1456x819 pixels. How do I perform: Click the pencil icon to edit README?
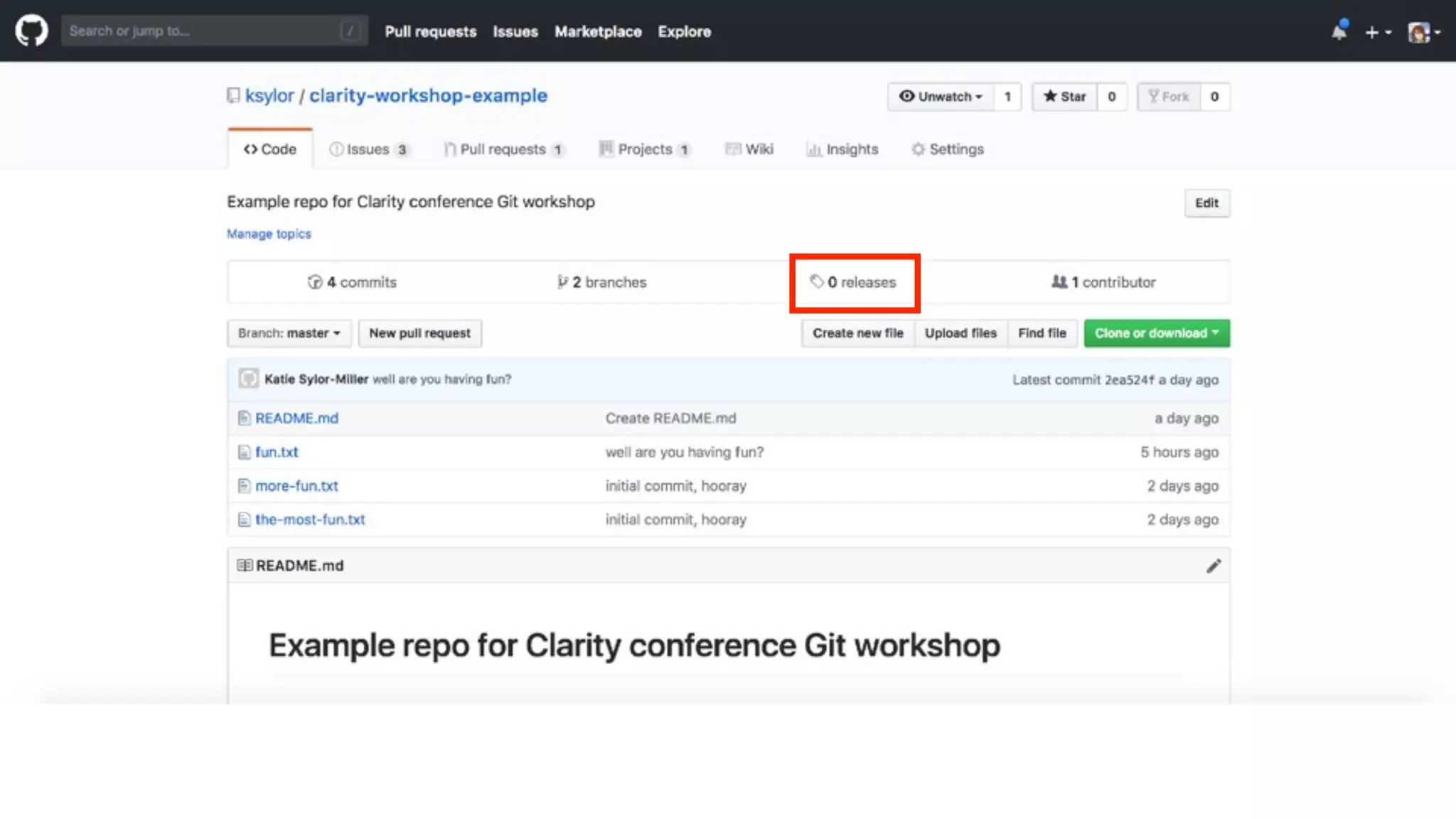tap(1213, 566)
